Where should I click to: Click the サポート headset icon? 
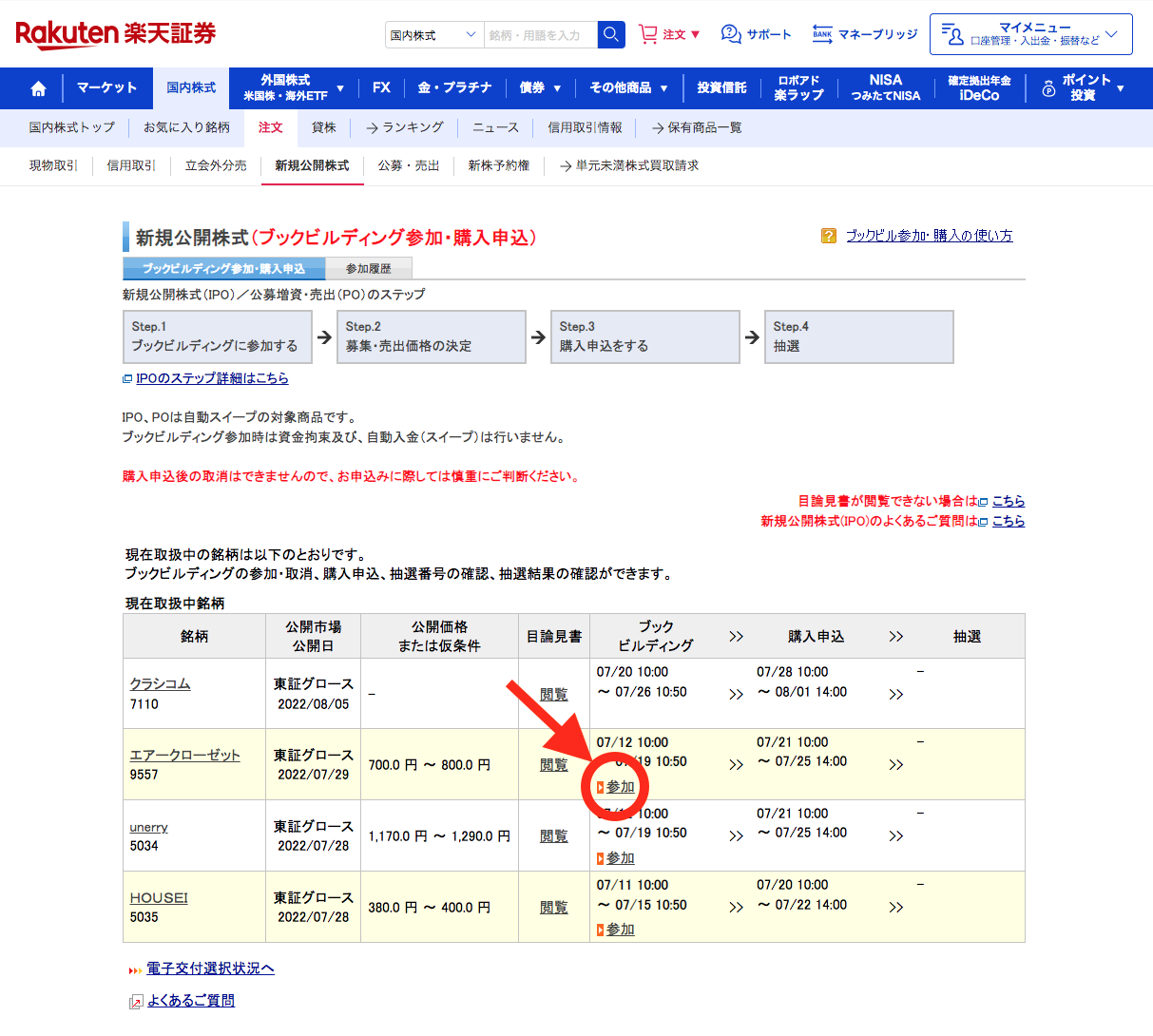731,34
